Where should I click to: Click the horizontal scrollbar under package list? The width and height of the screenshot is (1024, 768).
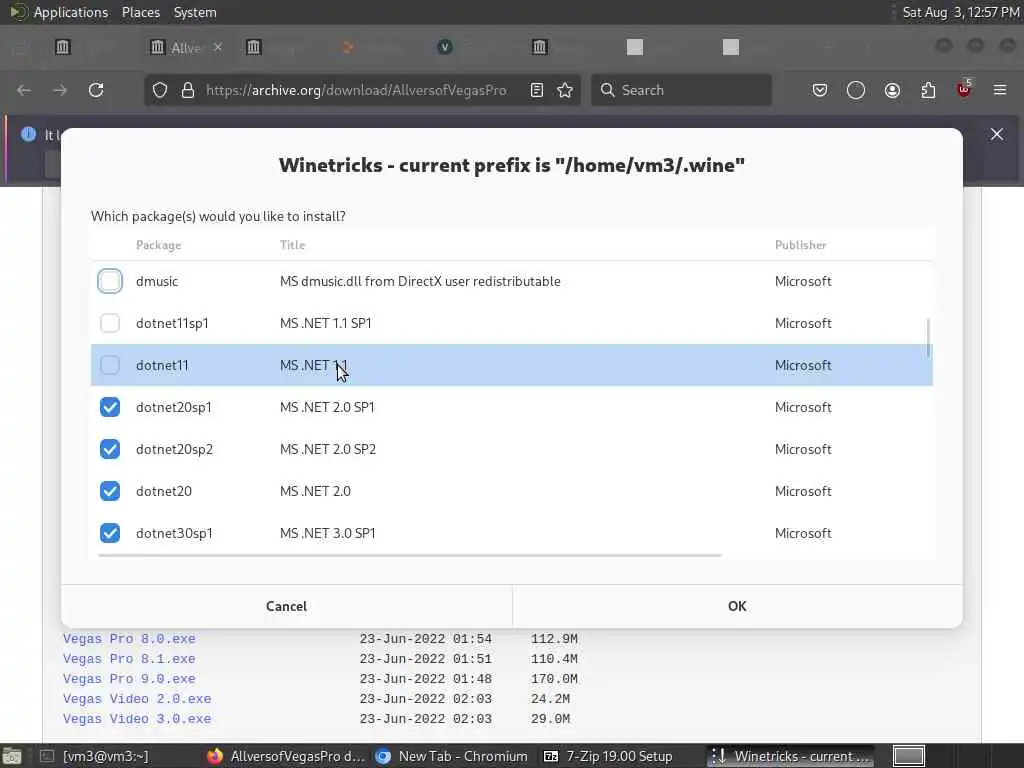[x=409, y=555]
